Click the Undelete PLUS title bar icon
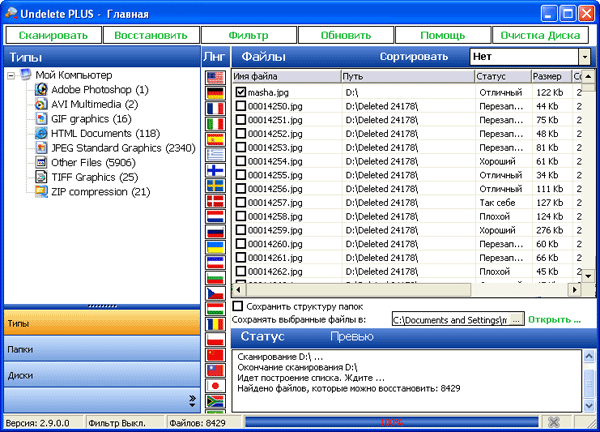This screenshot has width=600, height=432. tap(11, 13)
